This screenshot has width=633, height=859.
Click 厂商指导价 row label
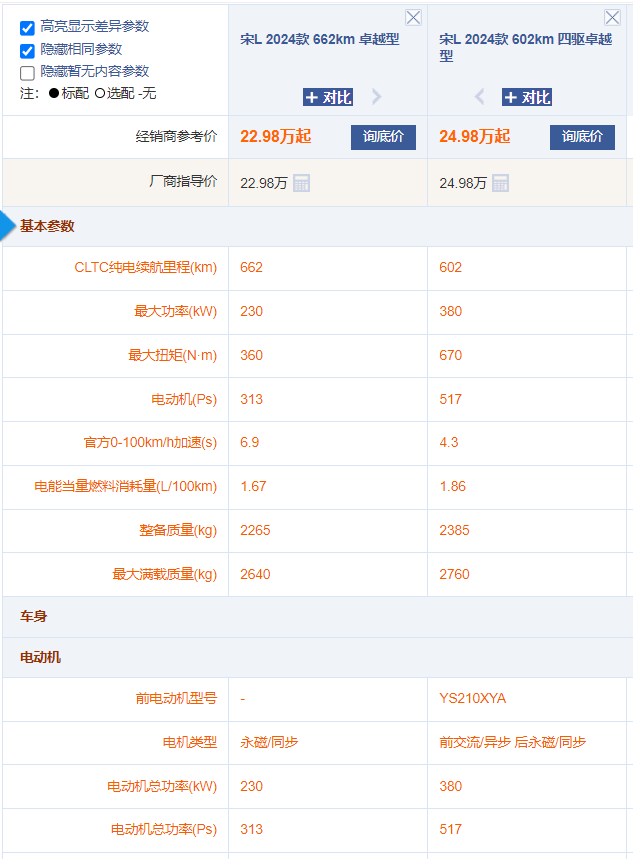(183, 181)
